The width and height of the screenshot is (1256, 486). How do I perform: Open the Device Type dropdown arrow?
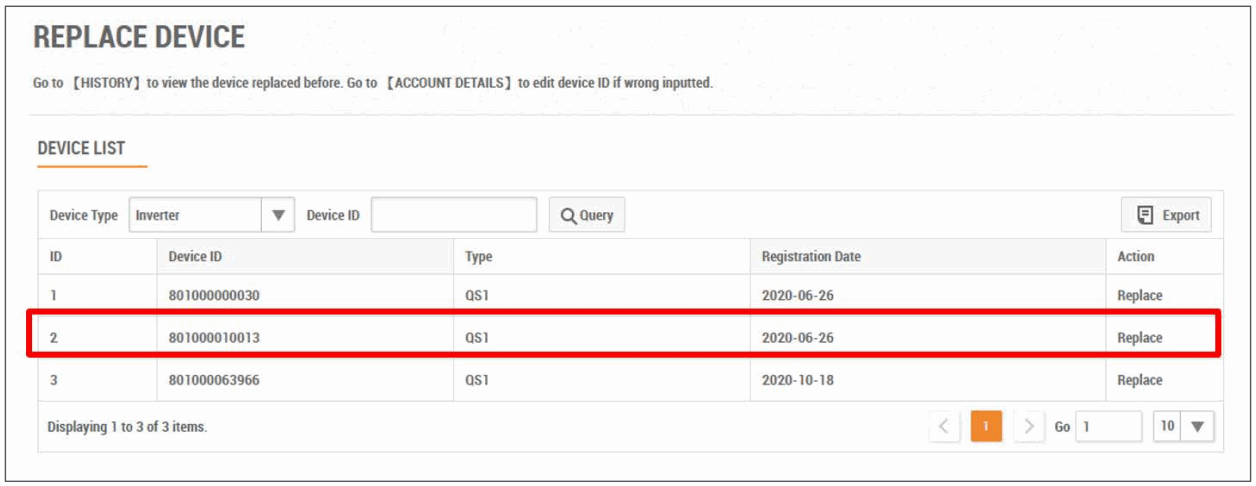(278, 215)
